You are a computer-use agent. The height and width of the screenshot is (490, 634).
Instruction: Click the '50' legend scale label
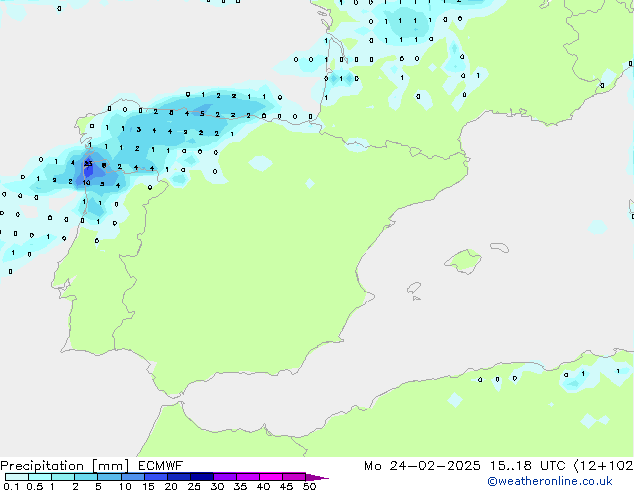(309, 486)
